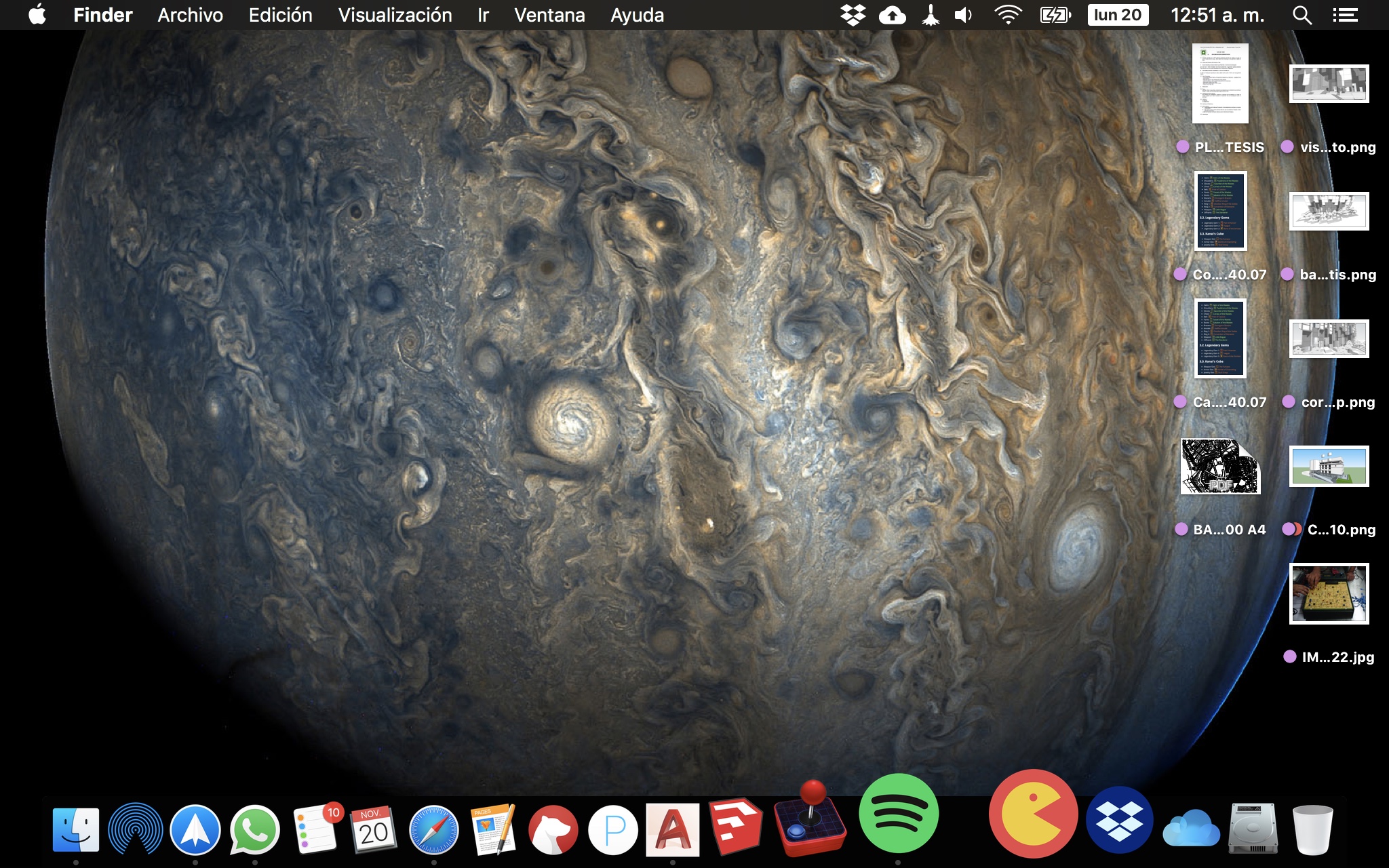The height and width of the screenshot is (868, 1389).
Task: Open the Trash in the dock
Action: coord(1312,829)
